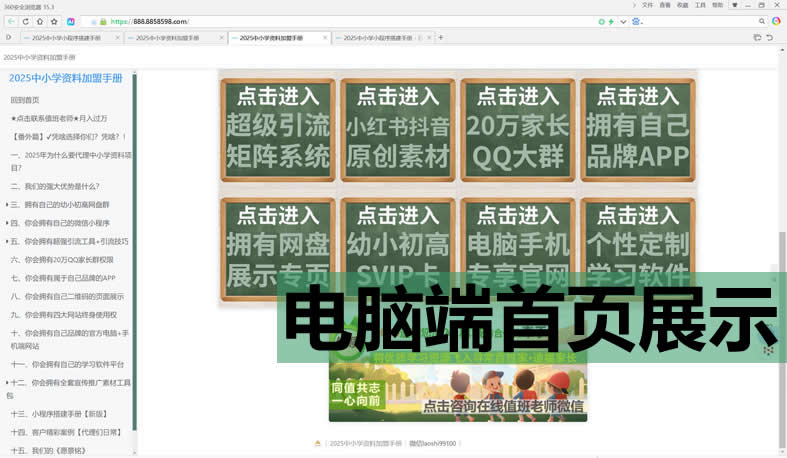Click the page scrollbar up arrow

782,51
